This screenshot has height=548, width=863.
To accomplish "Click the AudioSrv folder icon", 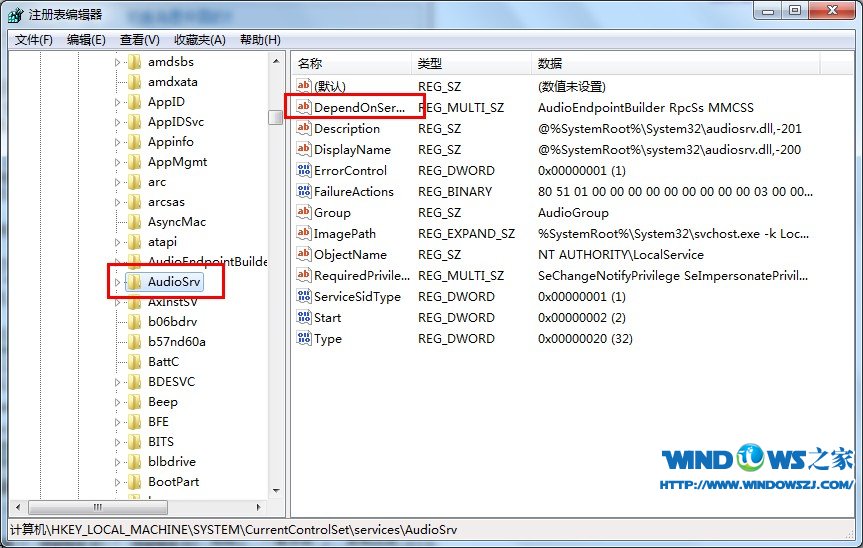I will 133,282.
